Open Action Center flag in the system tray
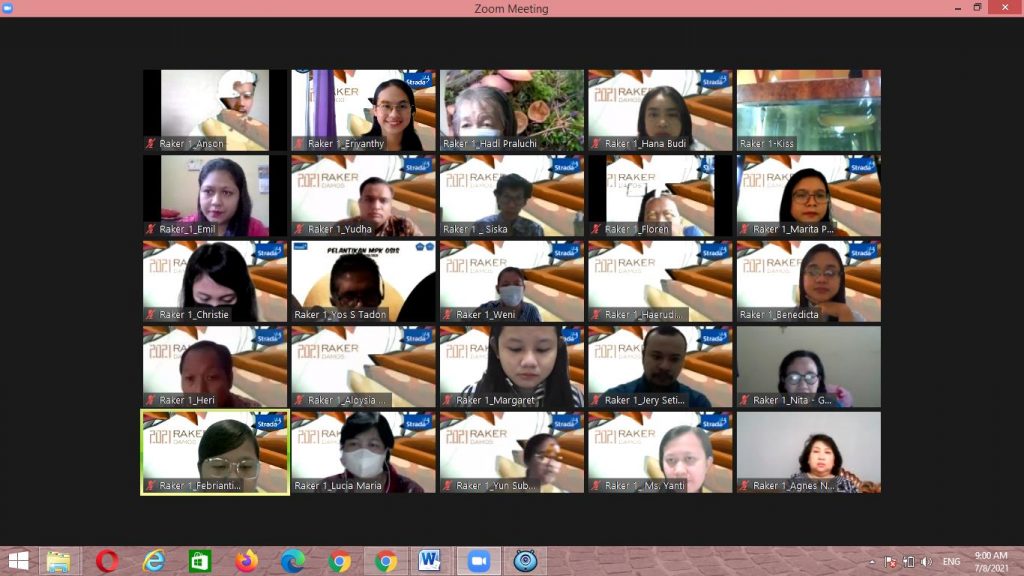 point(890,562)
